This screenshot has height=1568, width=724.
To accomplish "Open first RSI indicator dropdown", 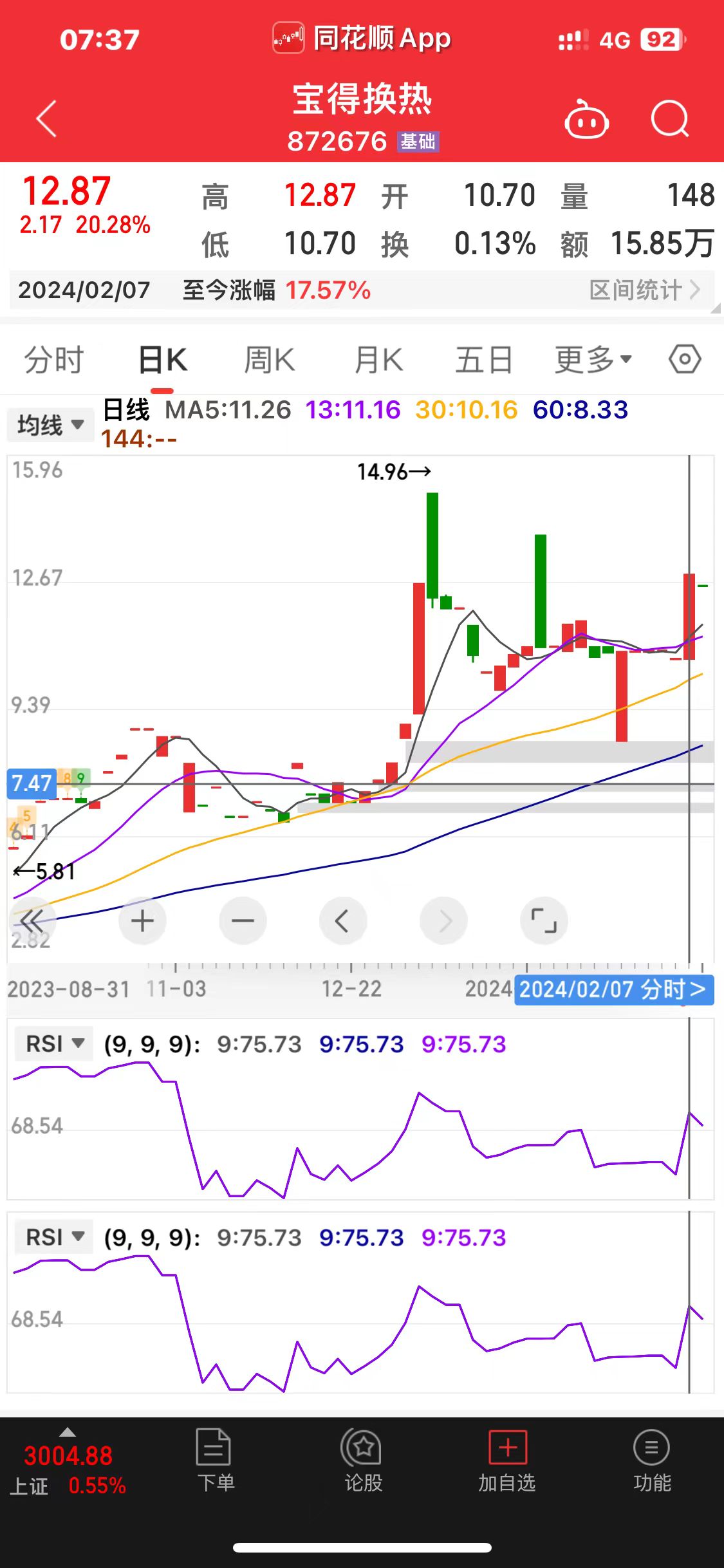I will (x=54, y=1043).
